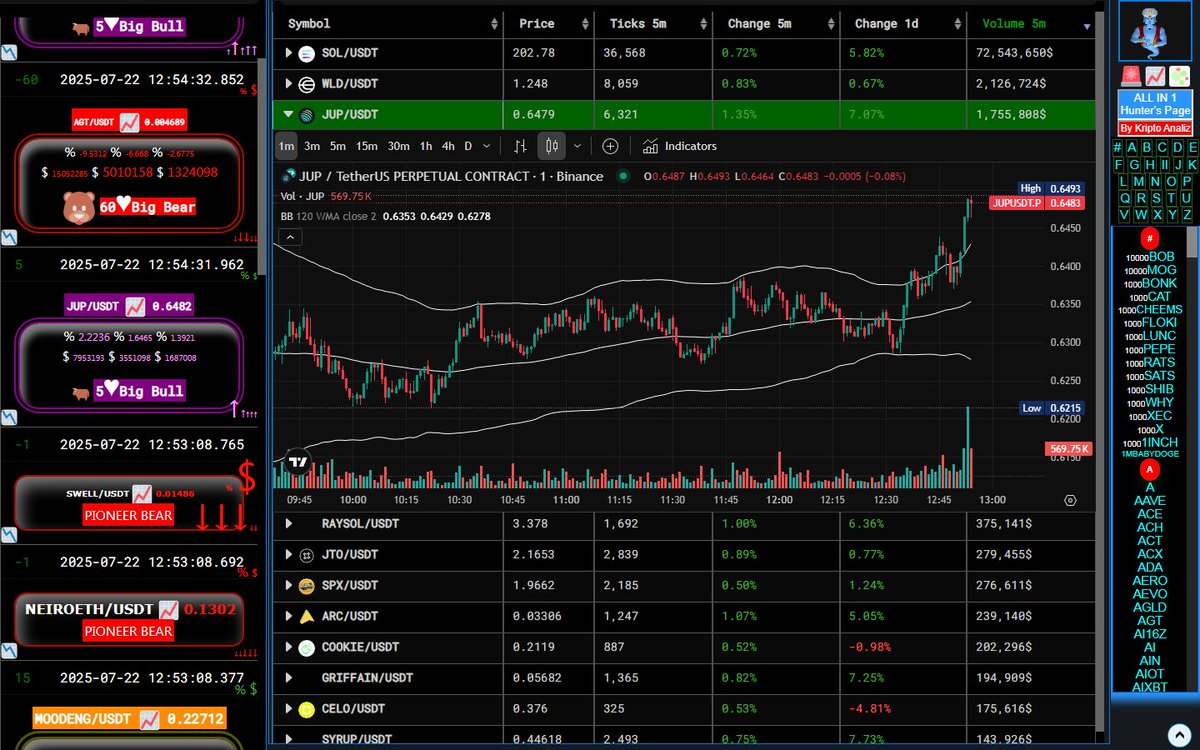Filter coins with the # key
Viewport: 1200px width, 750px height.
click(x=1116, y=148)
